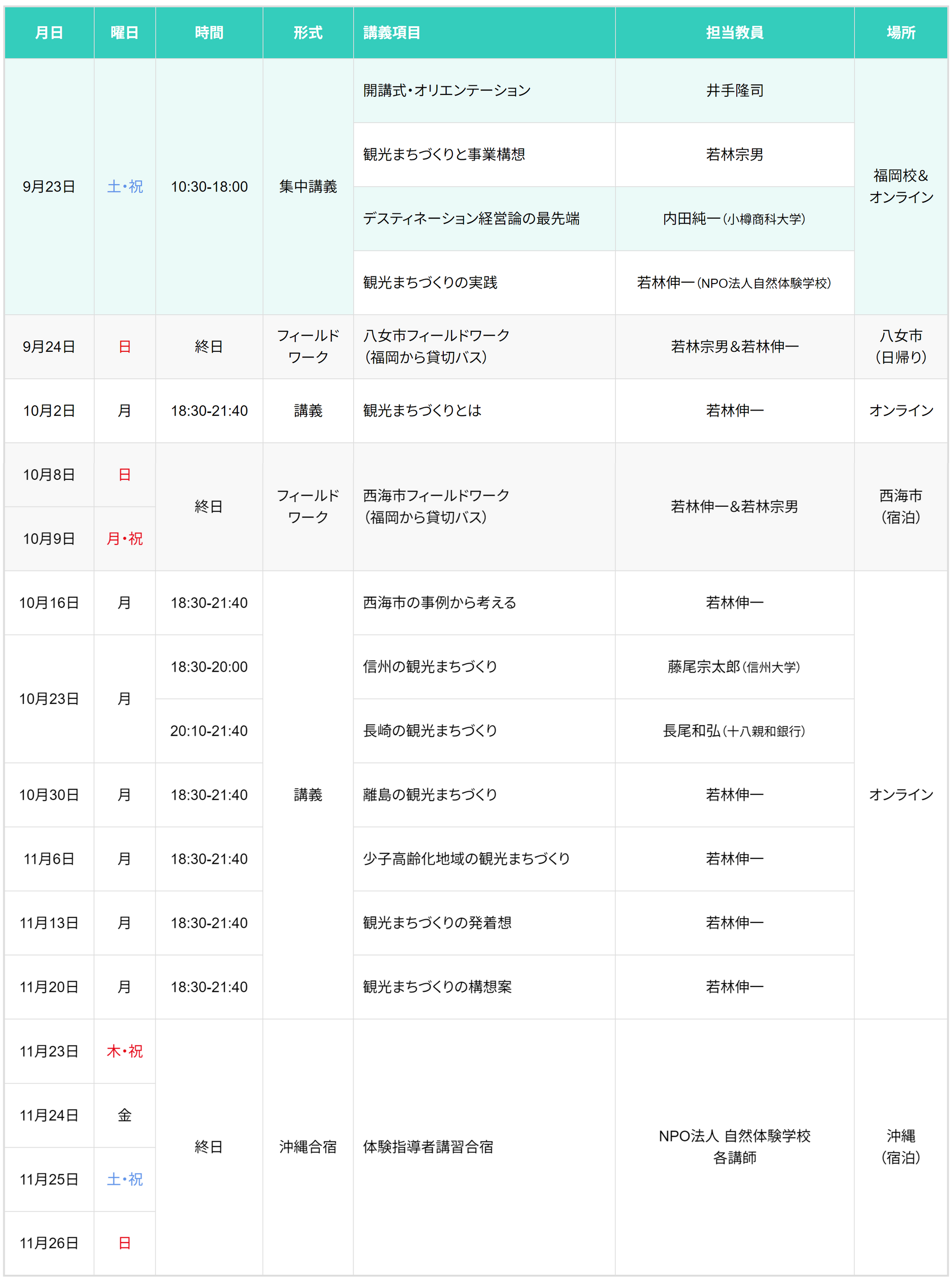
Task: Click the 体験指導者講習合宿 lecture item
Action: coord(428,1147)
